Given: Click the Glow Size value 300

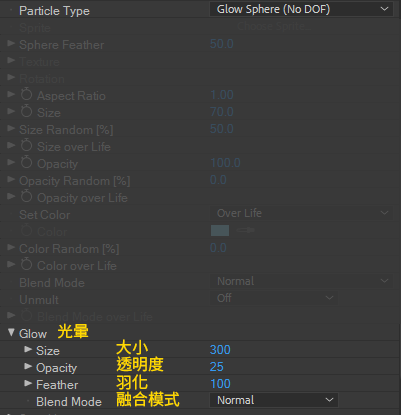Looking at the screenshot, I should tap(220, 350).
